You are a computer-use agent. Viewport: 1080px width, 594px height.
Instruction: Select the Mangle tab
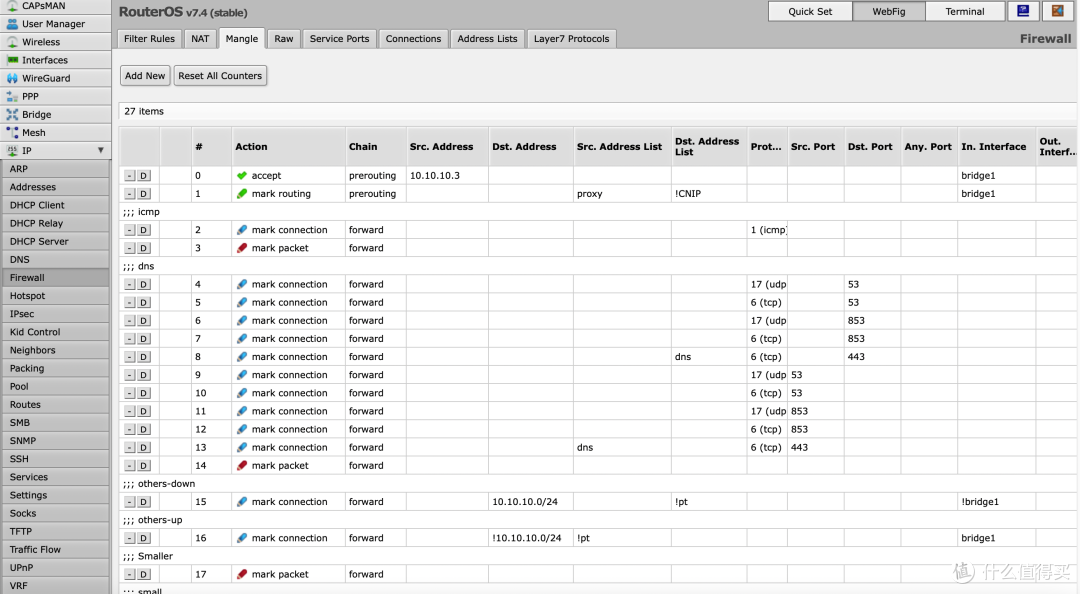(x=242, y=39)
